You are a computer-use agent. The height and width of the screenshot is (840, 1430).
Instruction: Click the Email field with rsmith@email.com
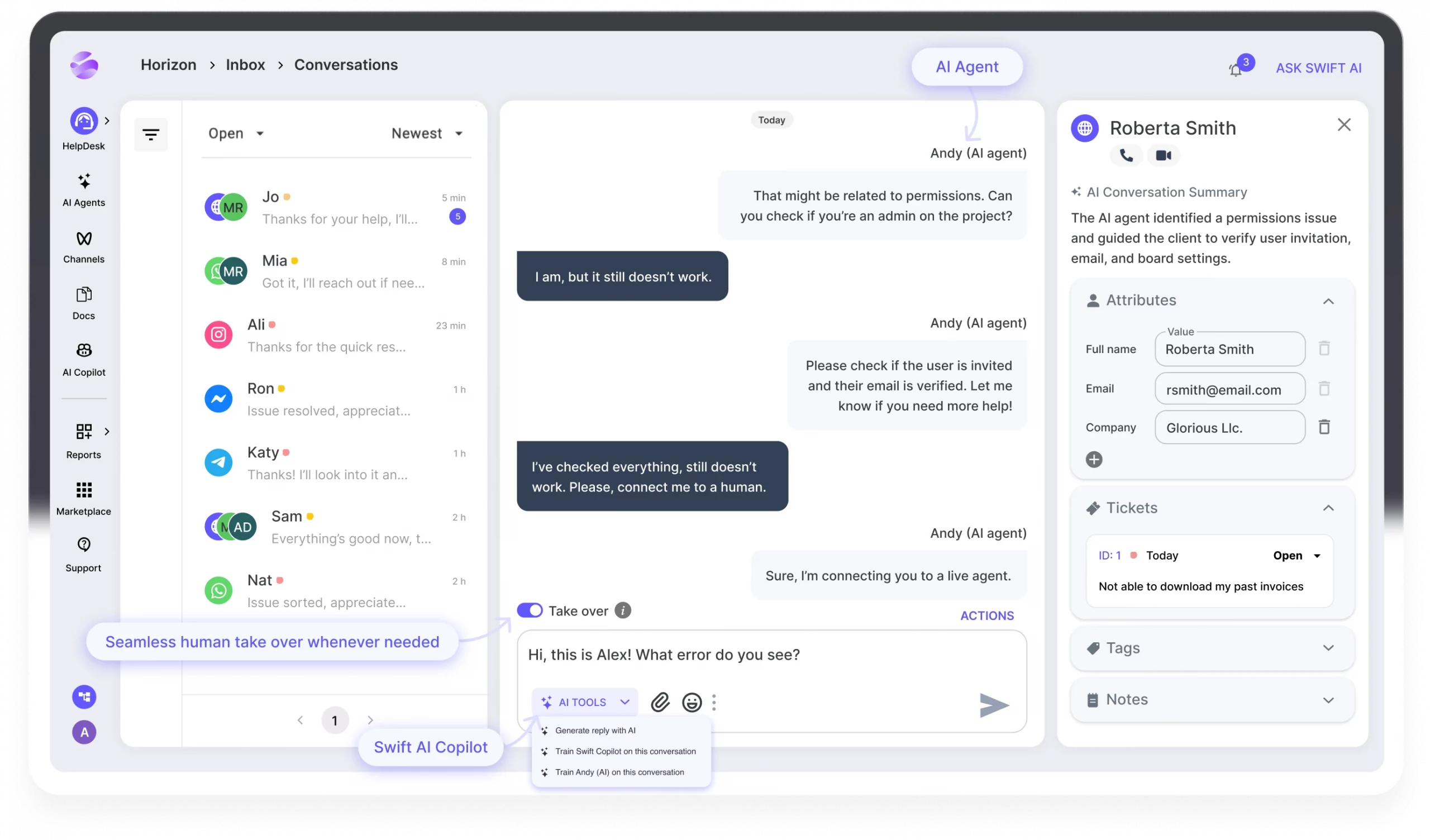point(1229,389)
